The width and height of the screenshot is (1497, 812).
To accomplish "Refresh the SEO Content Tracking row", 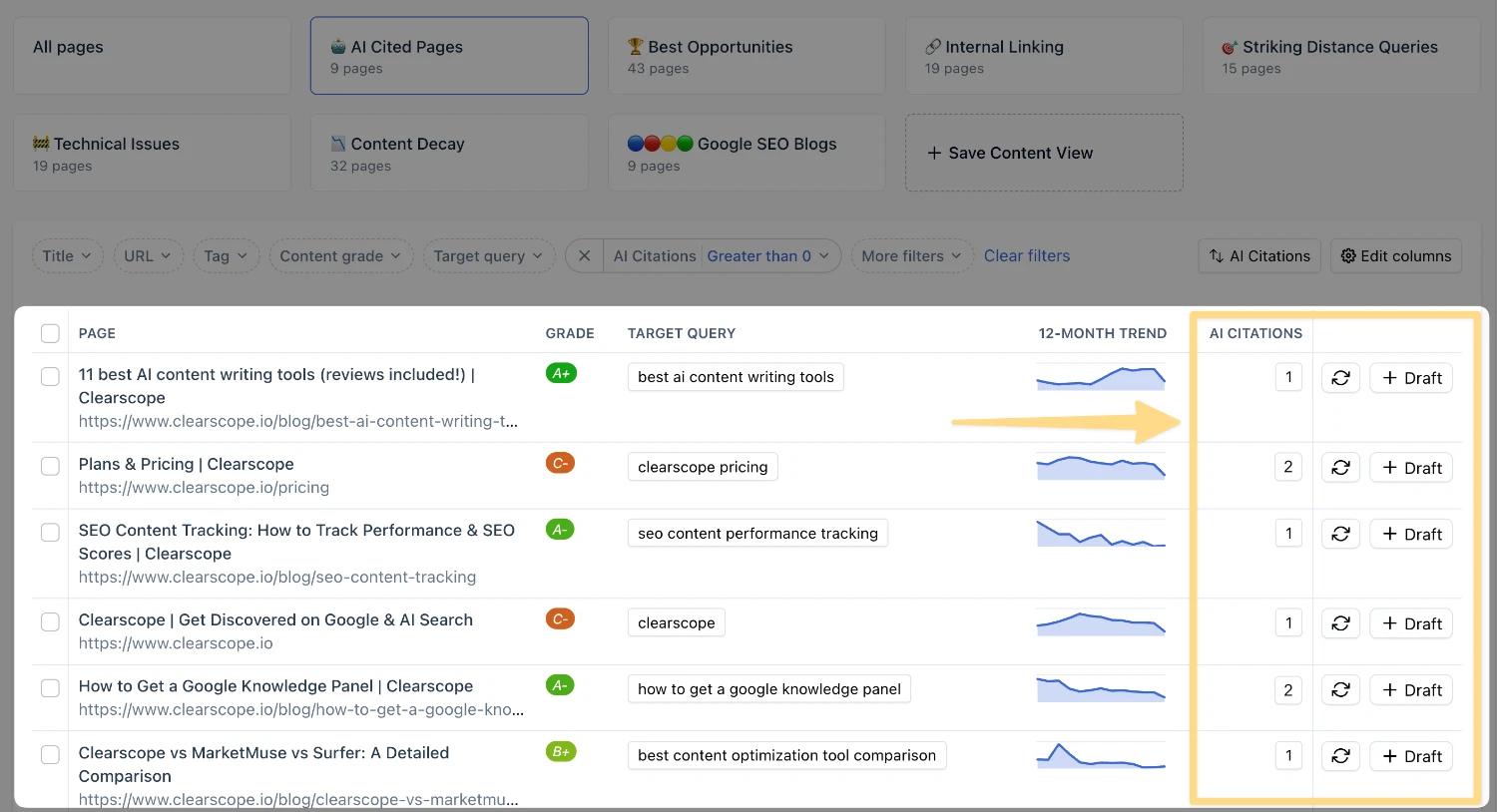I will pyautogui.click(x=1340, y=535).
